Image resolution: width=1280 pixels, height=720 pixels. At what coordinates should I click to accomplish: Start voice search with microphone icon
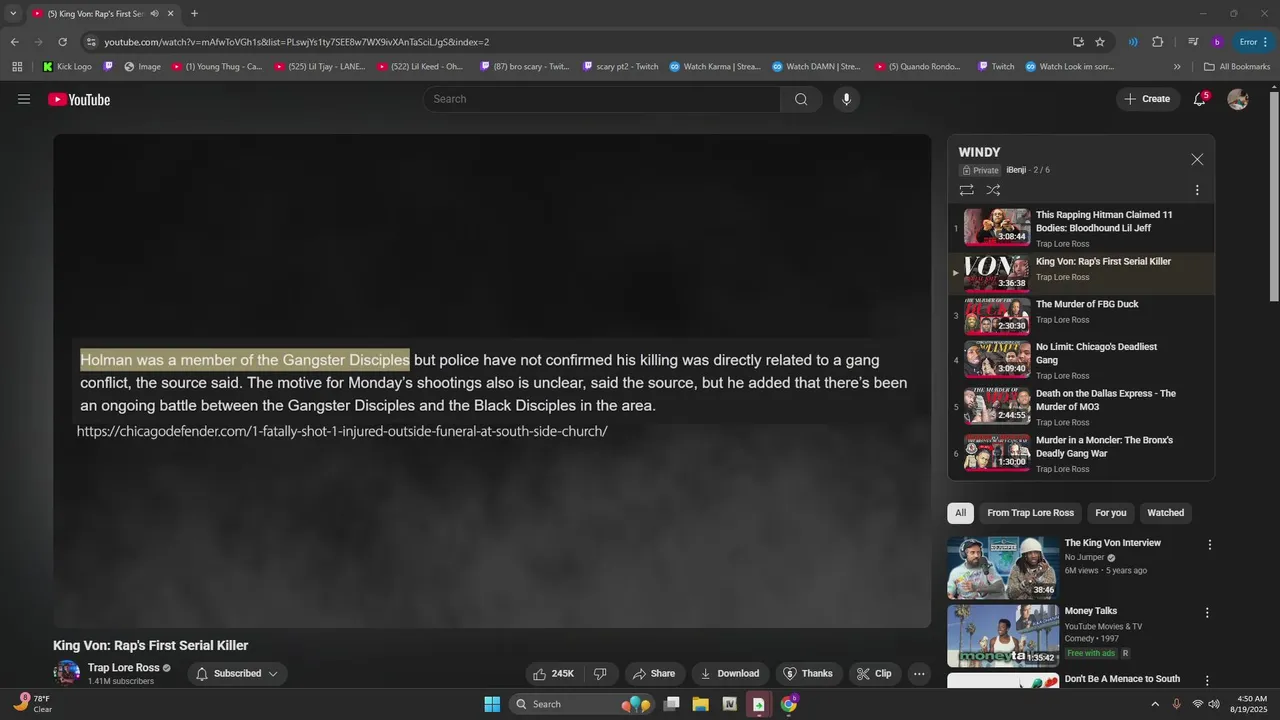coord(846,99)
